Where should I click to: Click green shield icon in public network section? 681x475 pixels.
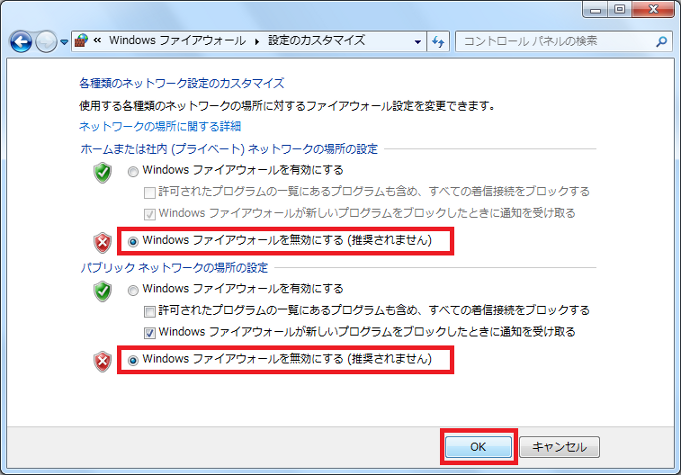[x=102, y=291]
